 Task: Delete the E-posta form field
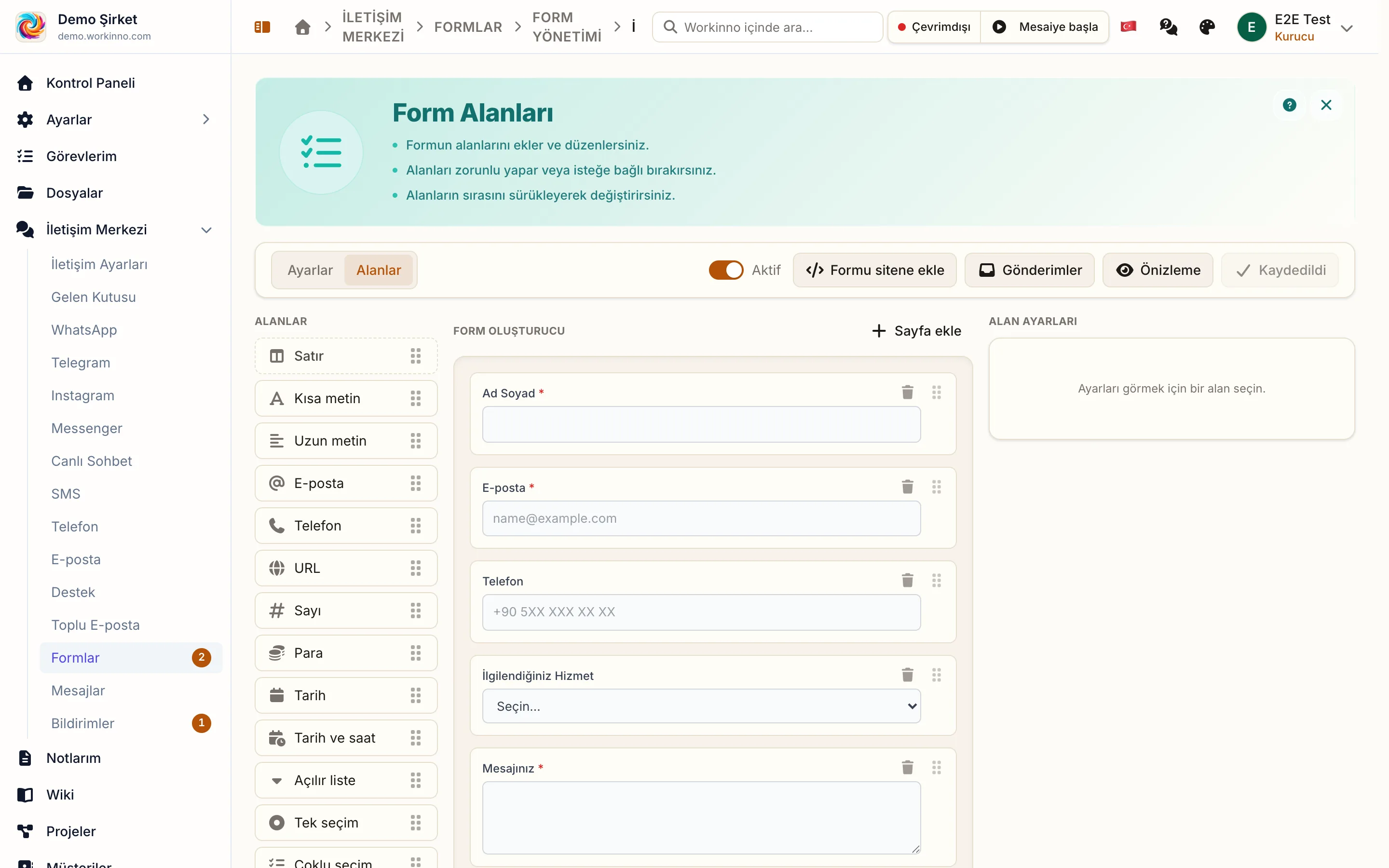click(908, 487)
